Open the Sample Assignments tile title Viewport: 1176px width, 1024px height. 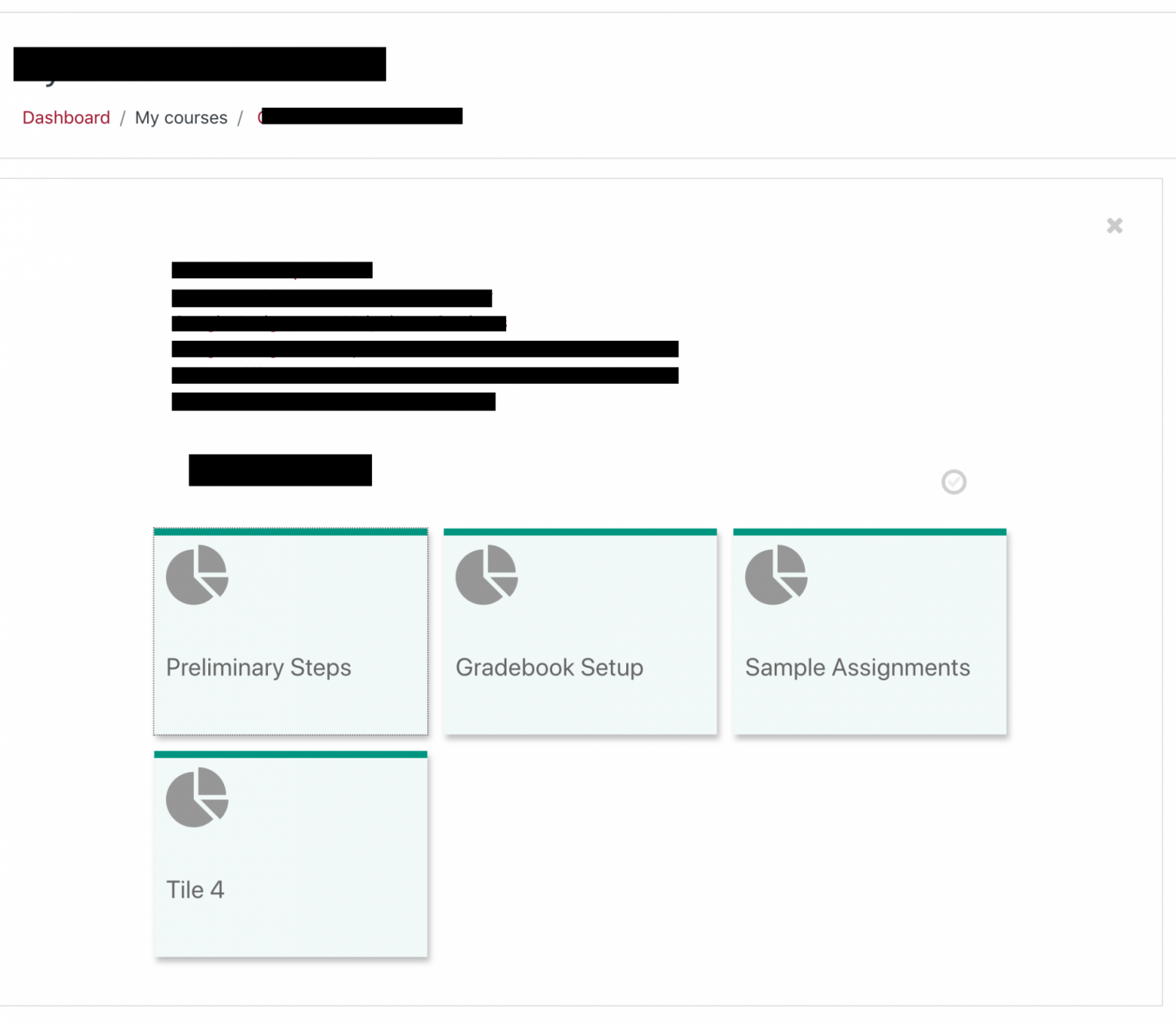tap(857, 667)
